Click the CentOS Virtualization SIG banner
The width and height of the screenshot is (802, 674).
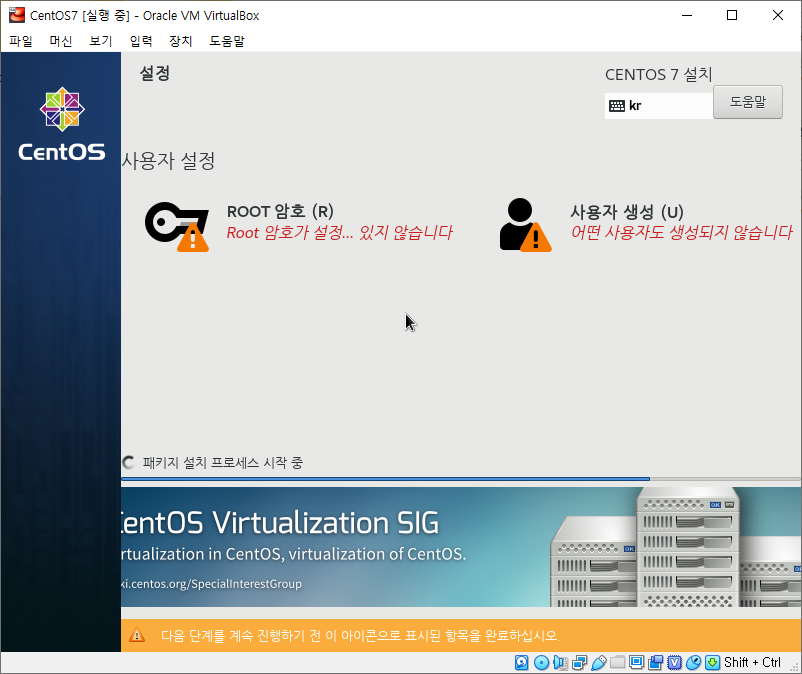pos(461,547)
